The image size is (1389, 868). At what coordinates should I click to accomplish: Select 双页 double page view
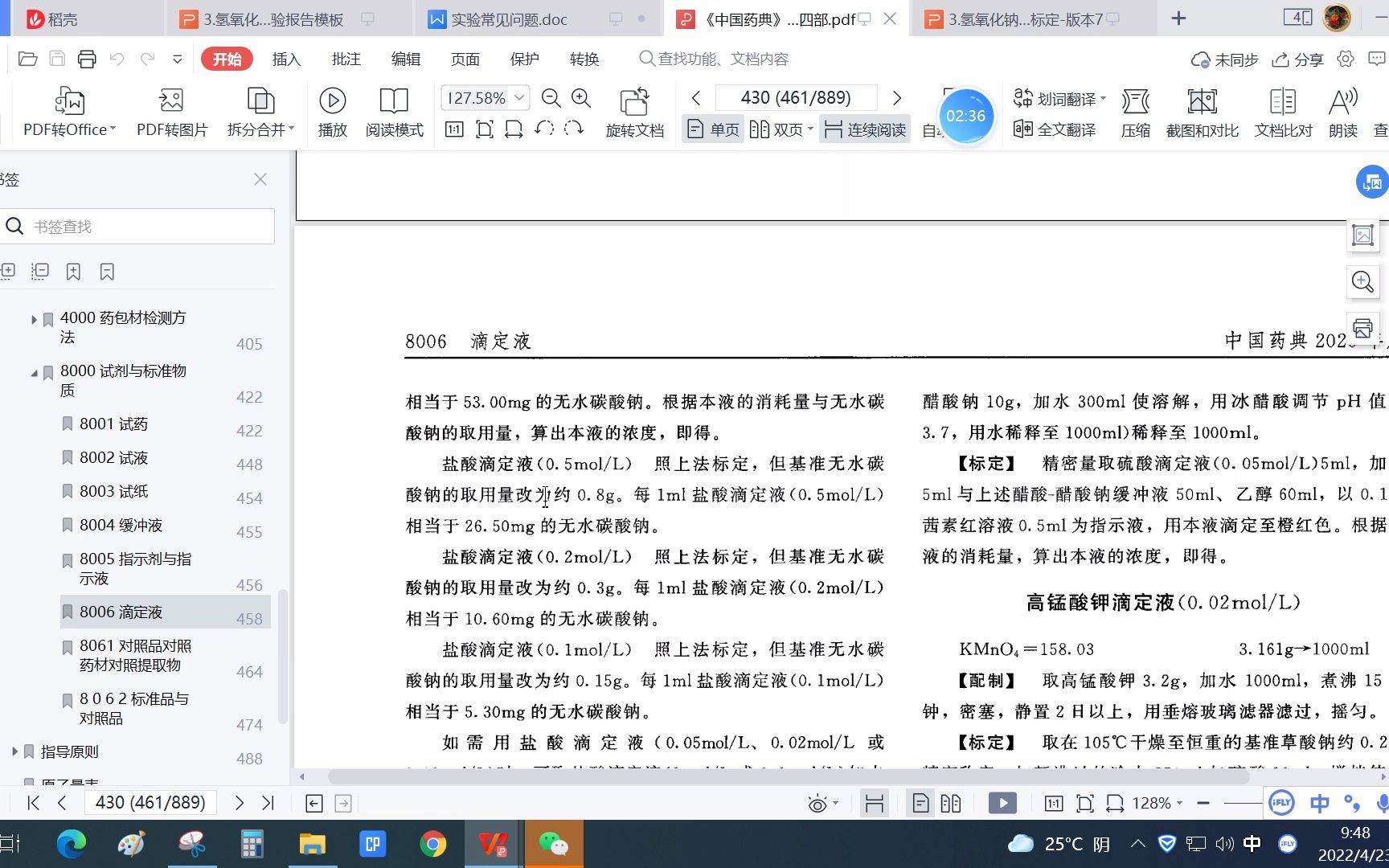point(781,129)
